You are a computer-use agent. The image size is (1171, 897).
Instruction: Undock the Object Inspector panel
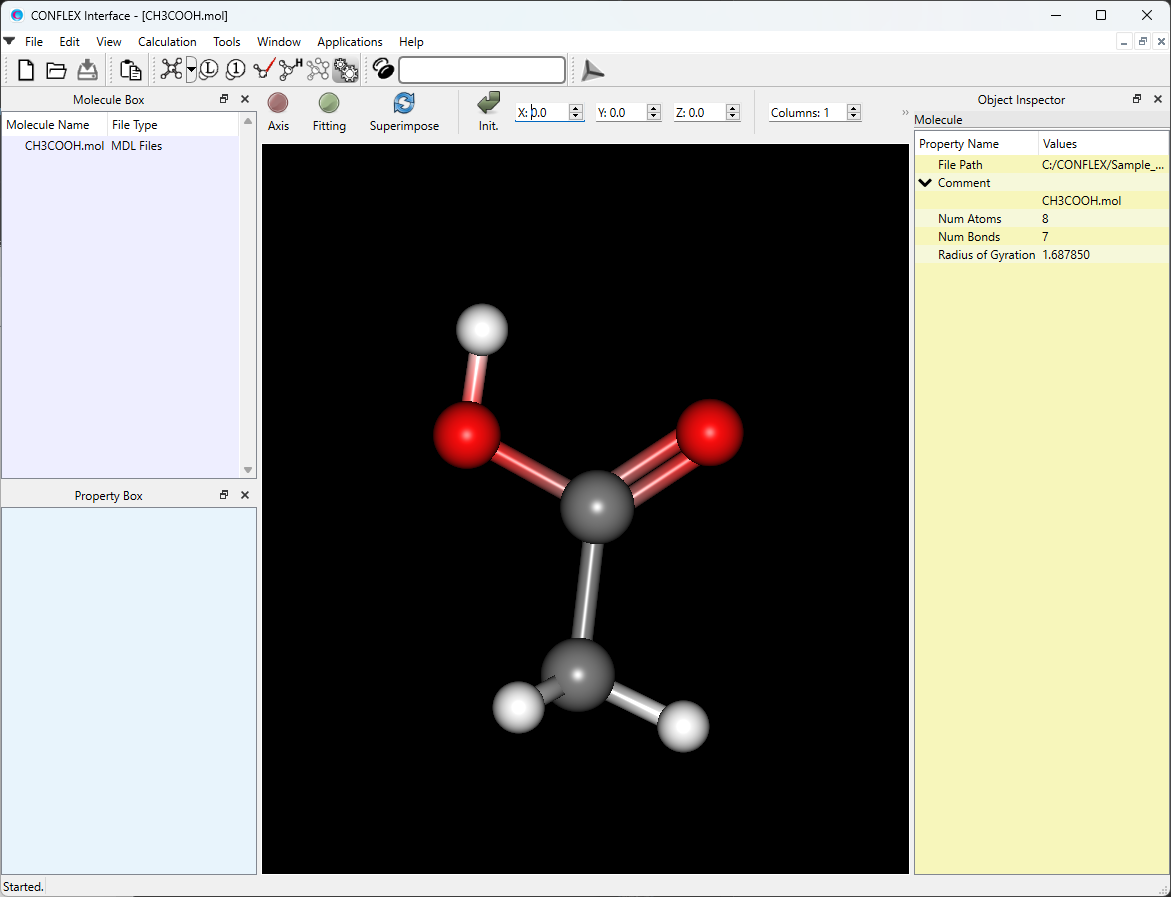(x=1137, y=99)
